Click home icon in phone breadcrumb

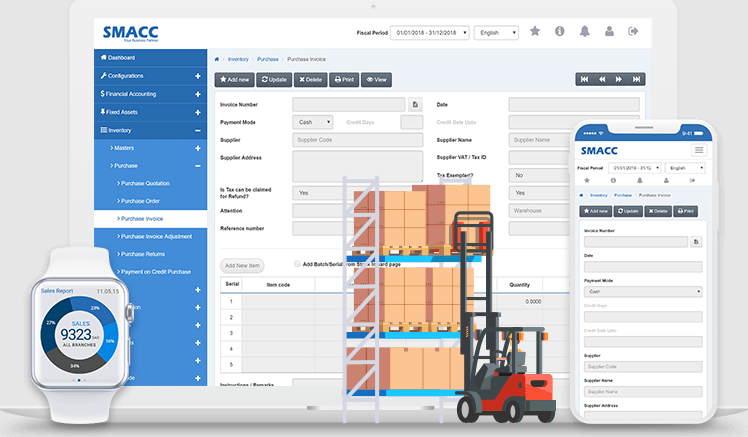(581, 195)
